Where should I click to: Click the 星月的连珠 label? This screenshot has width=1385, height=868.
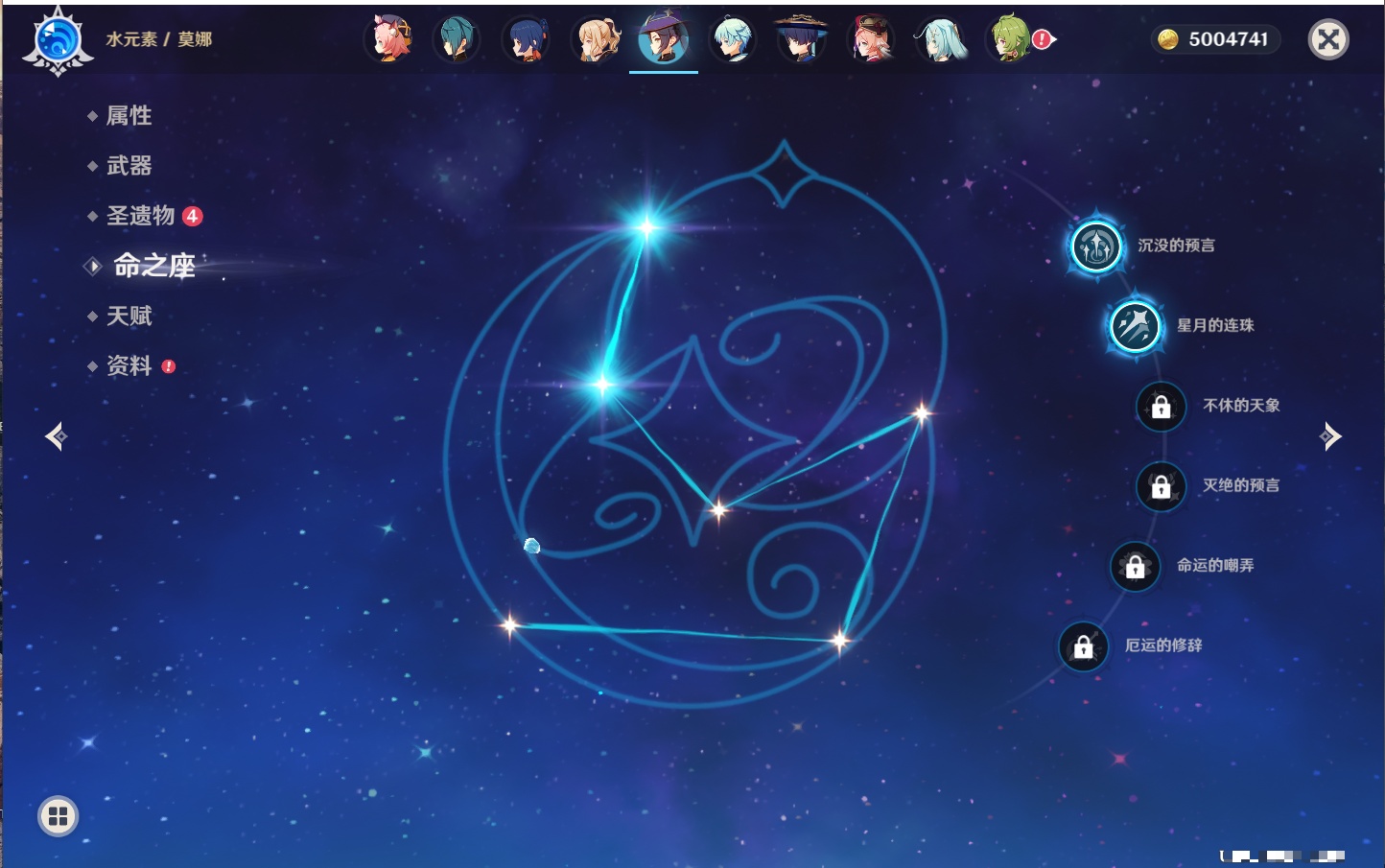coord(1215,325)
